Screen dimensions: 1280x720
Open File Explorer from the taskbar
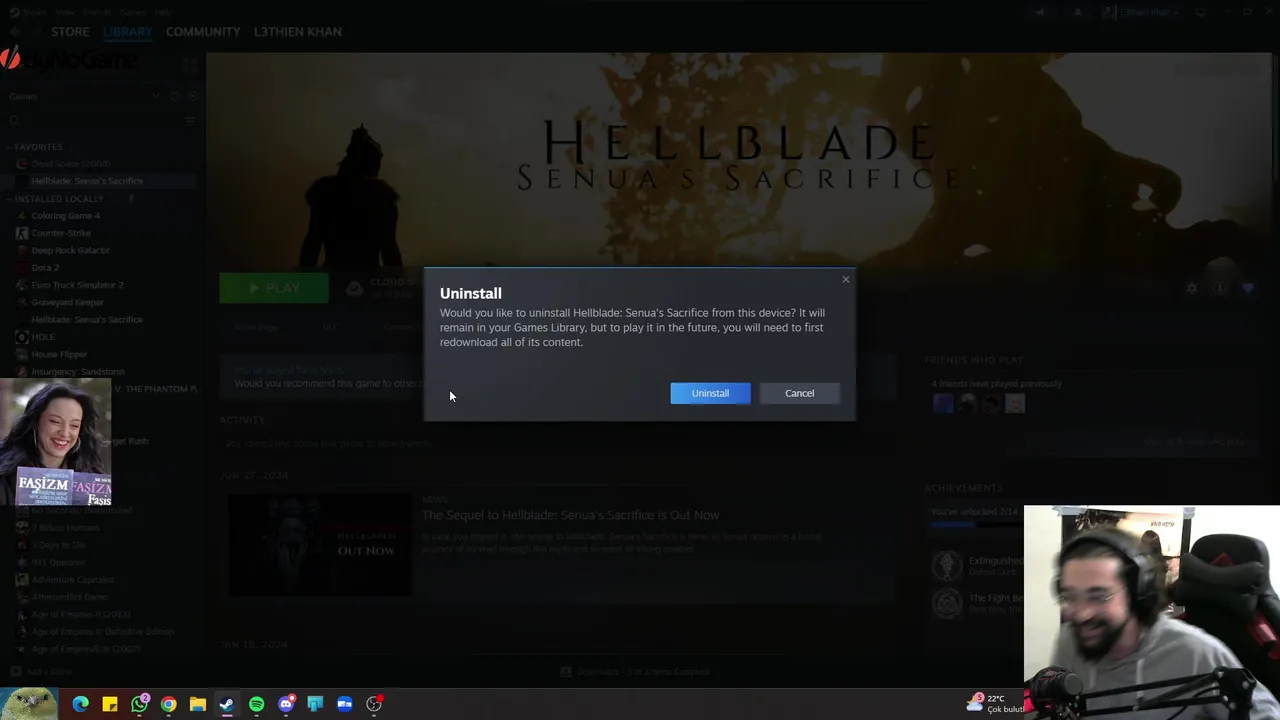pyautogui.click(x=198, y=704)
